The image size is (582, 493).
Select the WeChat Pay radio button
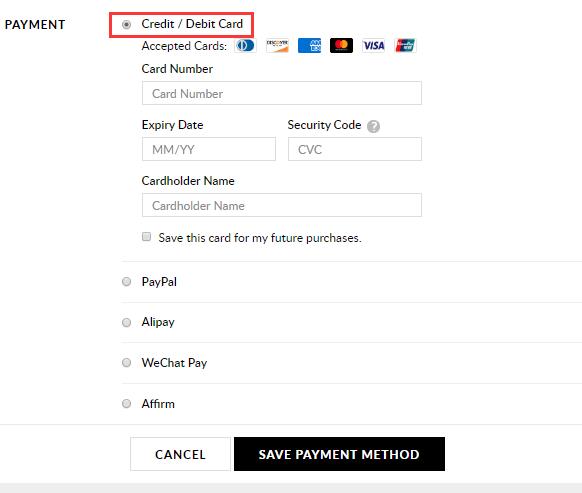point(127,363)
